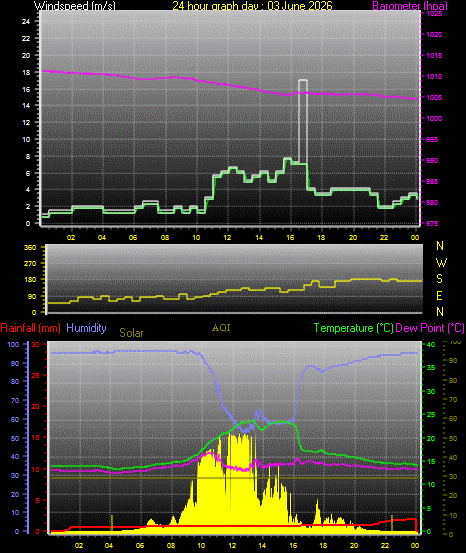Click the 12 hour tick under the windspeed graph
This screenshot has height=553, width=466.
(228, 237)
